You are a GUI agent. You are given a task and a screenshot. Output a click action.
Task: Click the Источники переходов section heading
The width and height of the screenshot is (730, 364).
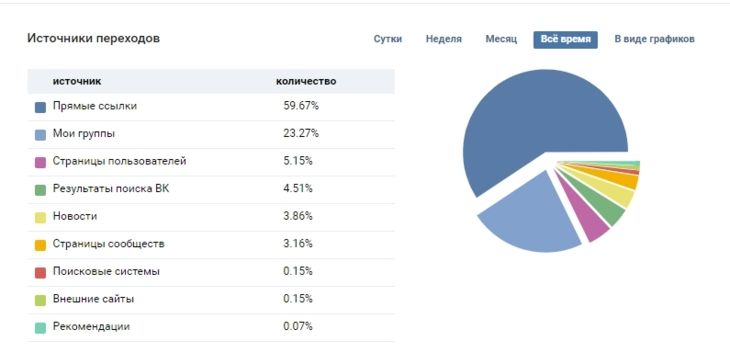coord(94,38)
